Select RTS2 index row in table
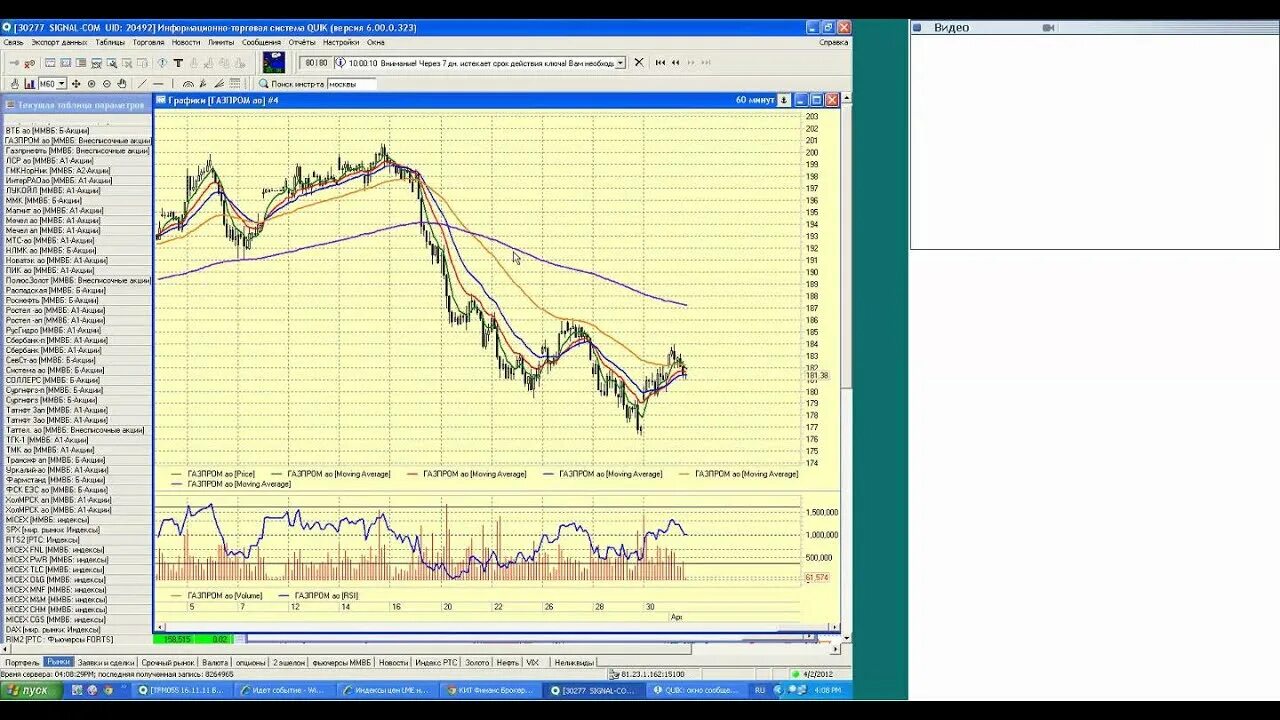The width and height of the screenshot is (1280, 720). pyautogui.click(x=77, y=540)
